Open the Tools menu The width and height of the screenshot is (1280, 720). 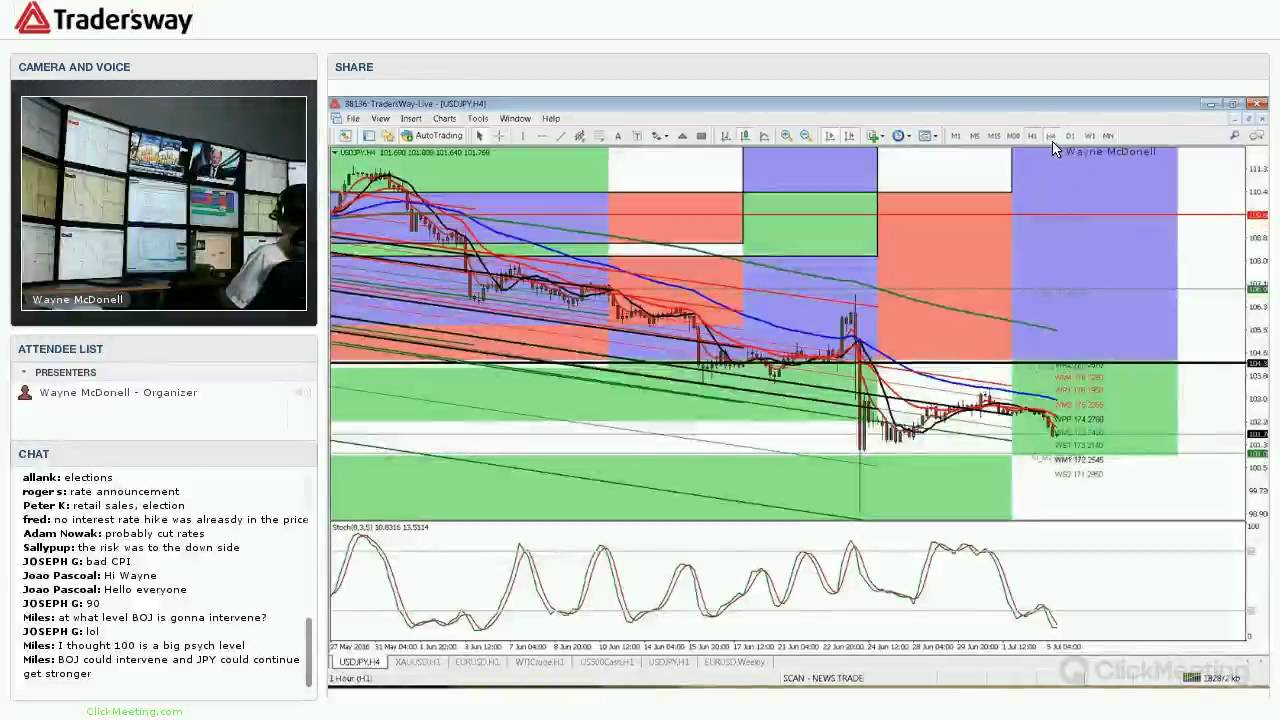click(x=478, y=119)
